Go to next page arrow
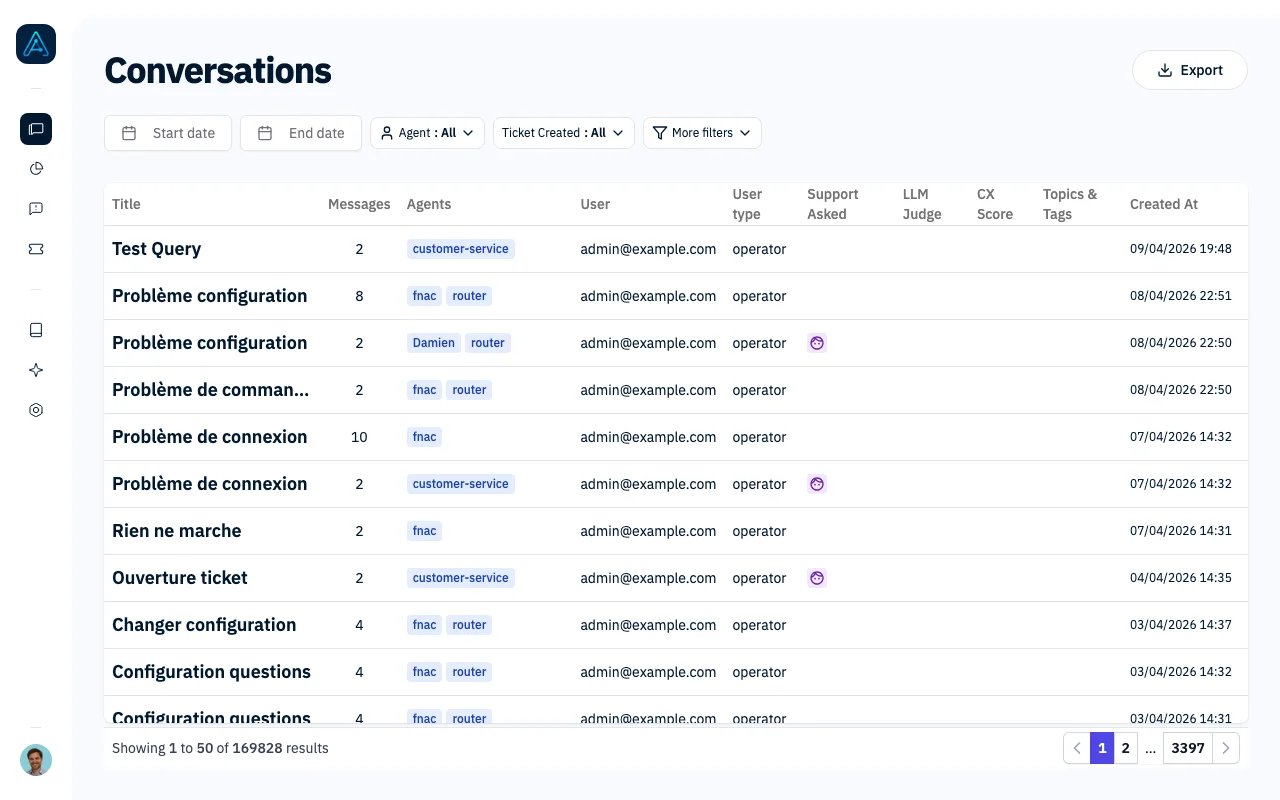Viewport: 1280px width, 800px height. (1226, 748)
